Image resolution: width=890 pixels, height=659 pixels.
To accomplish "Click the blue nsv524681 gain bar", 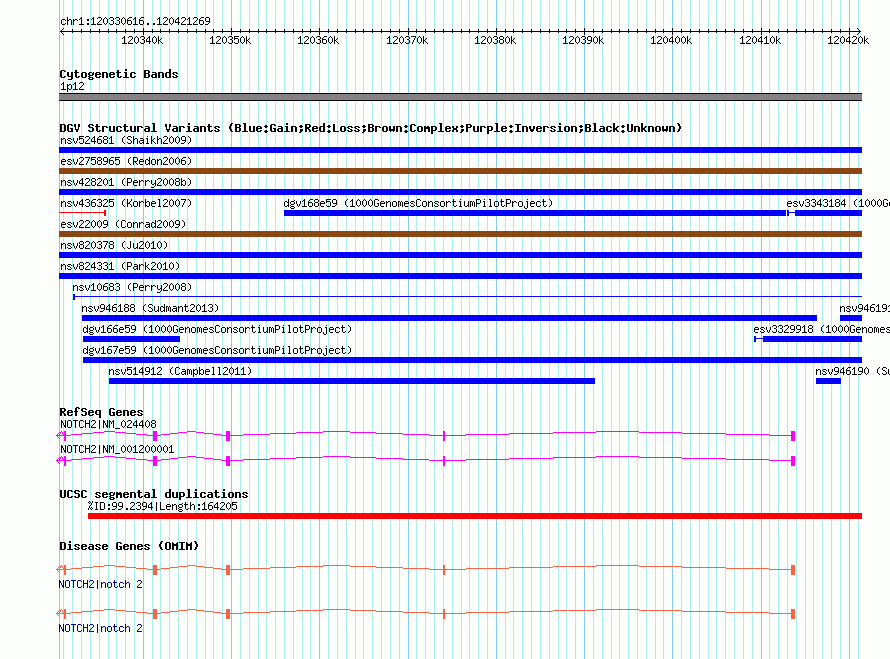I will (x=460, y=150).
